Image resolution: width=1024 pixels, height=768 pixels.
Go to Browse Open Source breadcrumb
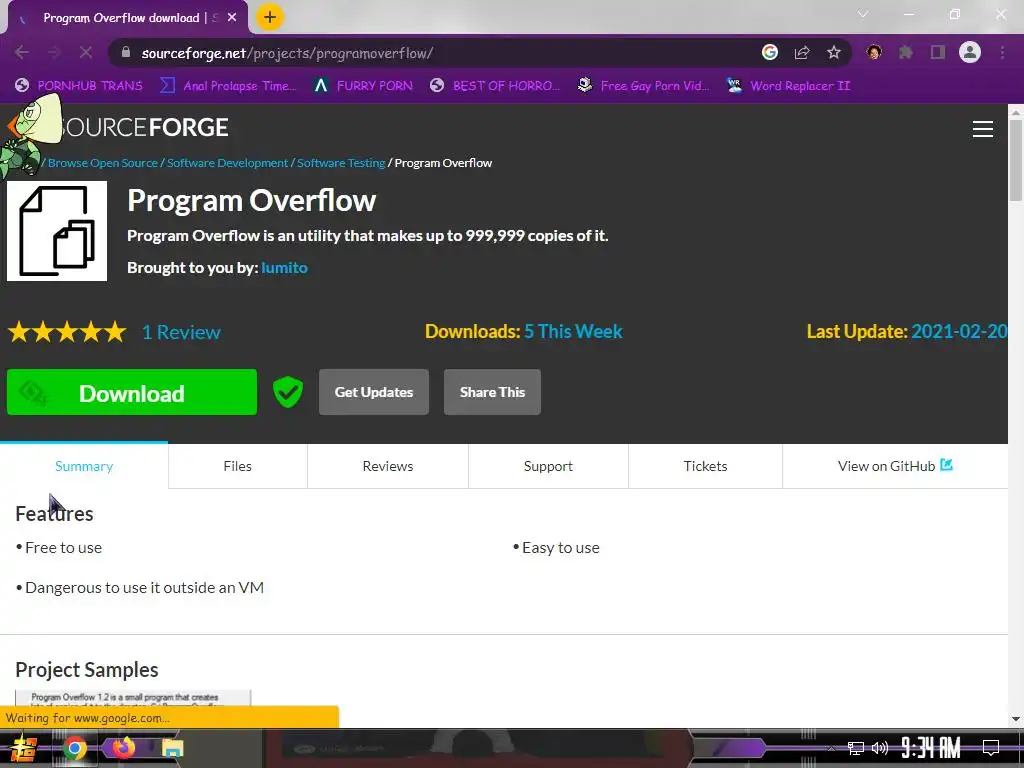point(103,163)
